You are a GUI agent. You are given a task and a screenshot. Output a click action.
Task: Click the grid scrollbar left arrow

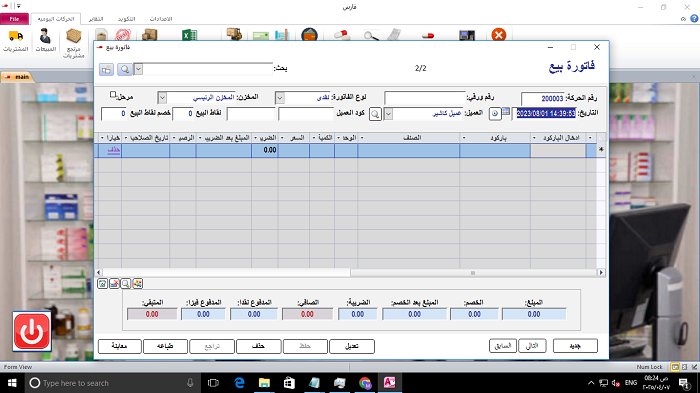point(99,272)
